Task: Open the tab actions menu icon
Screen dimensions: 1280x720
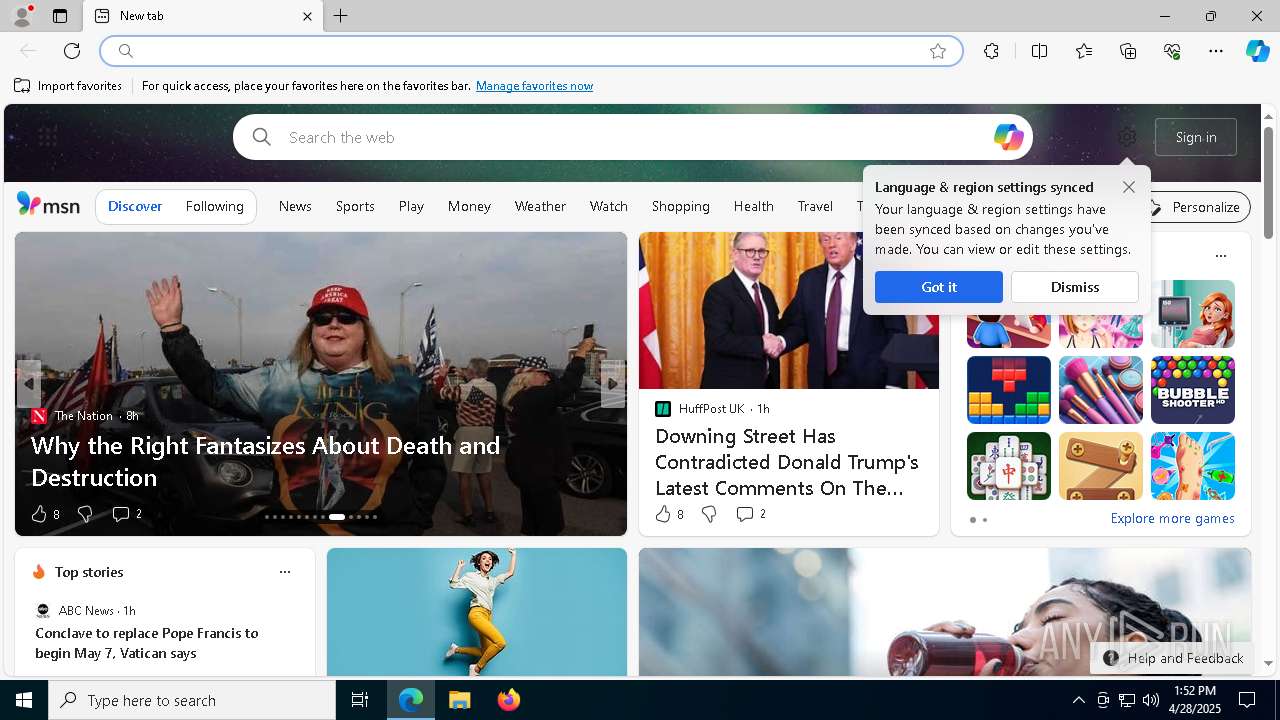Action: tap(60, 16)
